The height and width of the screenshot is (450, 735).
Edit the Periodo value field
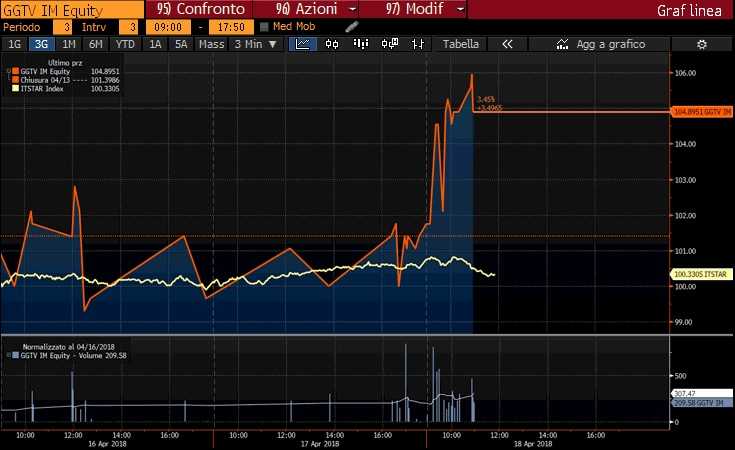62,27
